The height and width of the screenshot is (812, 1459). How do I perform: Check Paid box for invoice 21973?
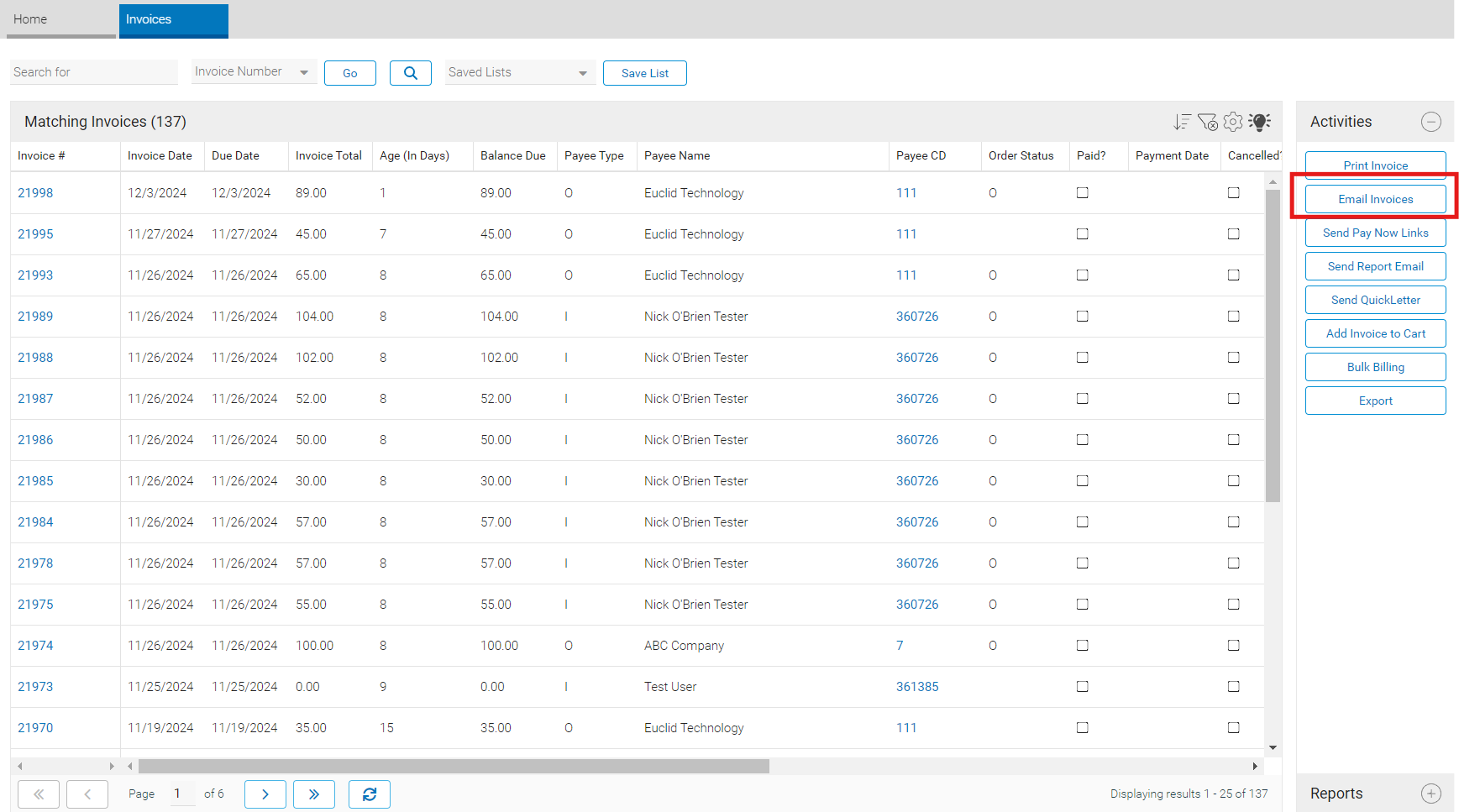[x=1083, y=687]
